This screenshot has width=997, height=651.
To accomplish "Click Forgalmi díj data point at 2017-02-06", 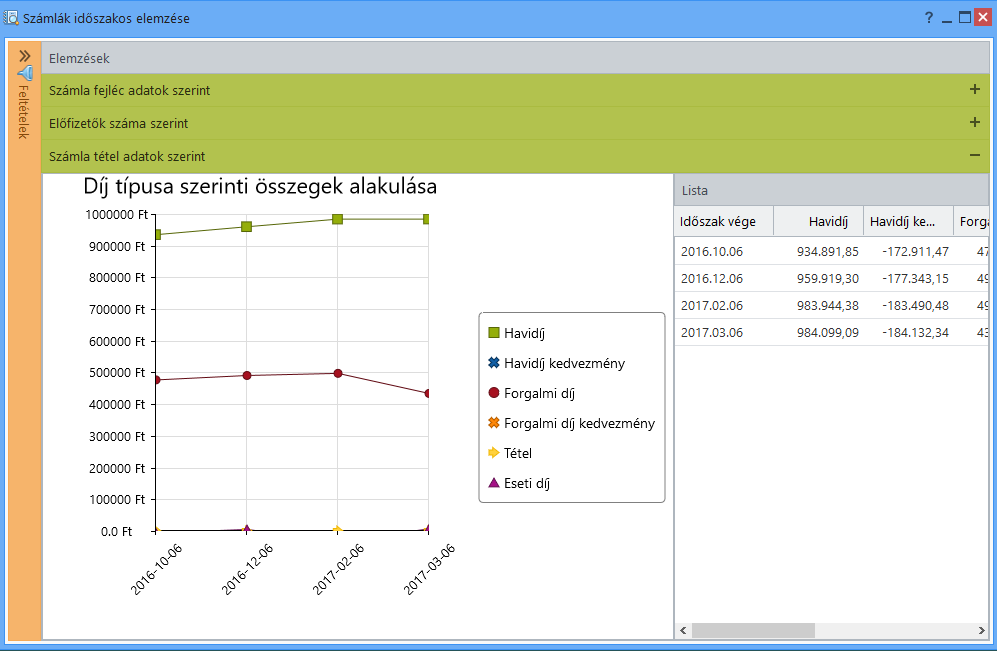I will click(x=338, y=373).
